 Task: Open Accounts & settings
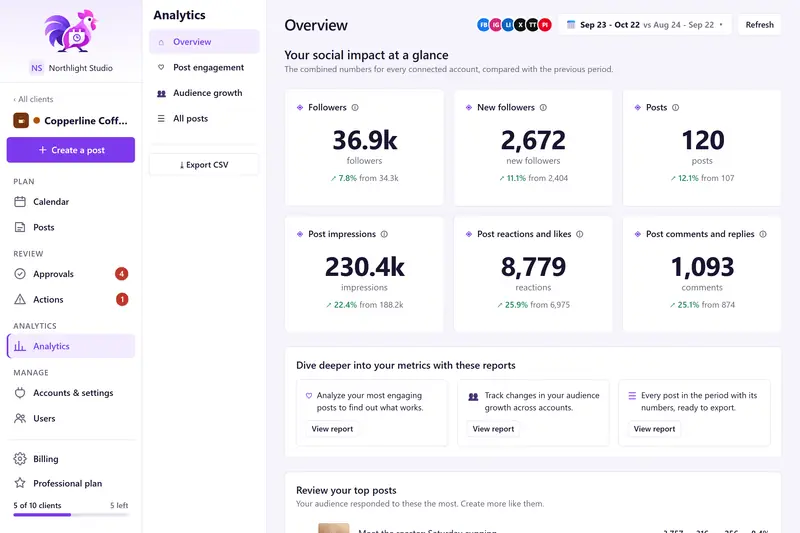point(71,393)
